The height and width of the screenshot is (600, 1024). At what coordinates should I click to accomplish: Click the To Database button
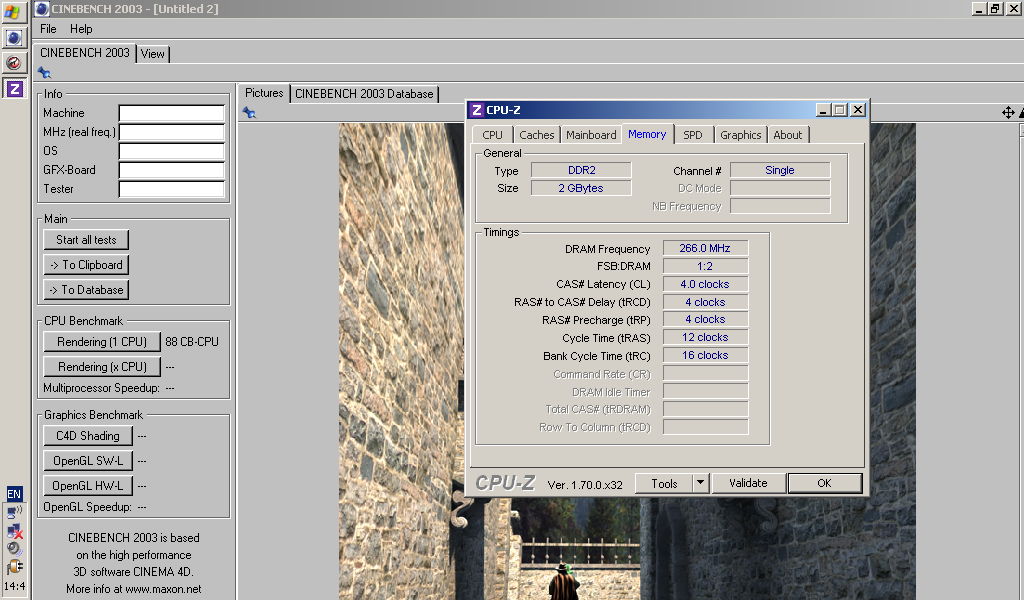pos(86,290)
